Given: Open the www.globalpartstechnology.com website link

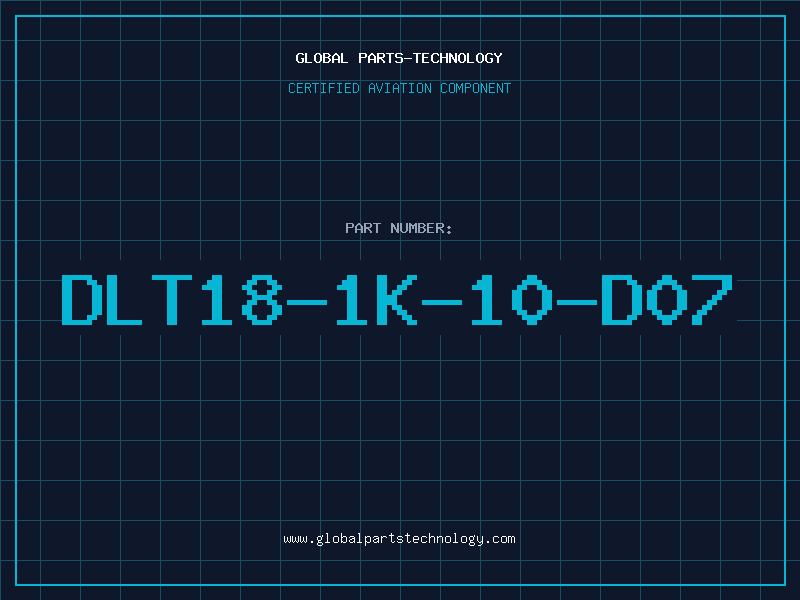Looking at the screenshot, I should coord(399,539).
